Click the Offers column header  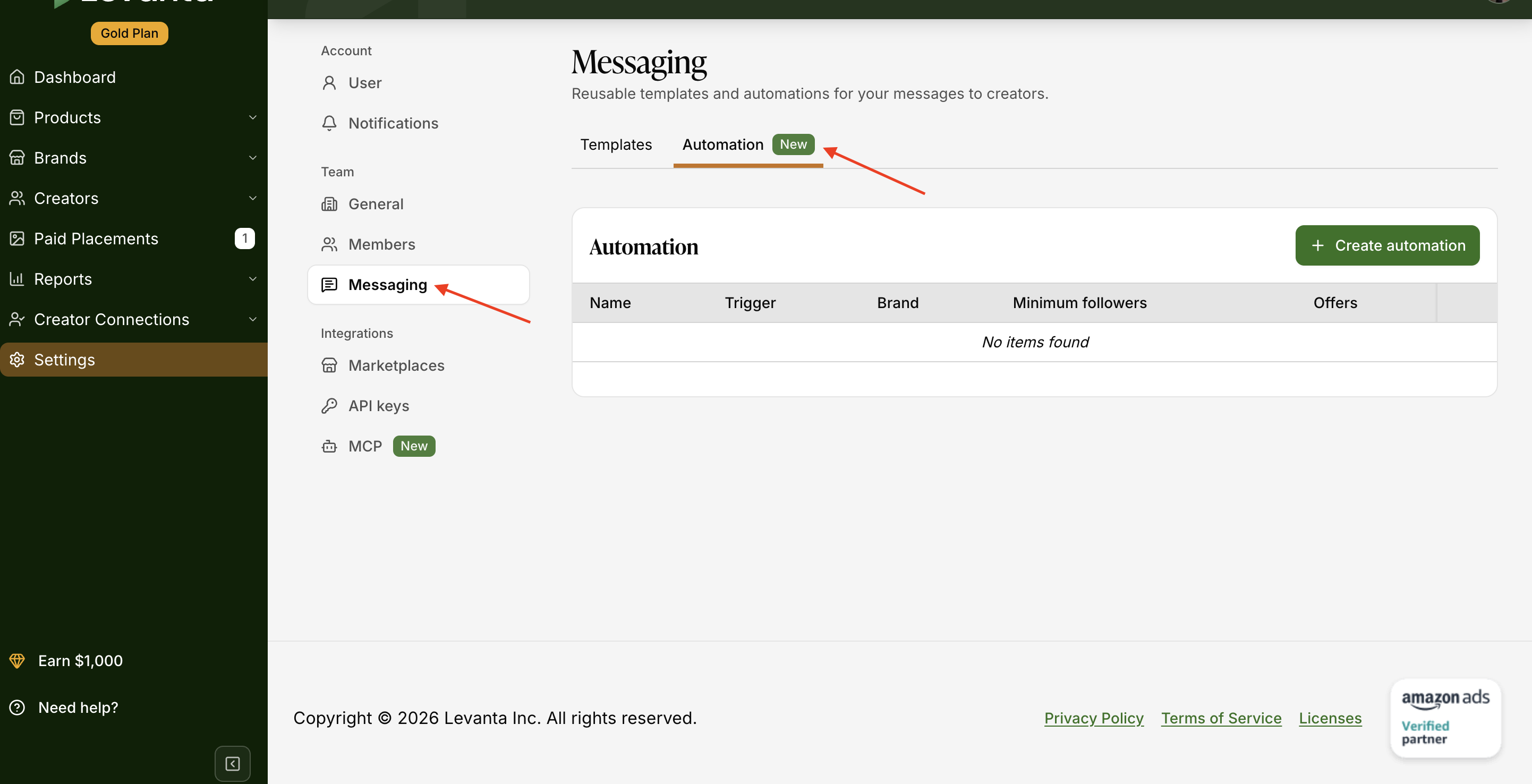(1335, 303)
